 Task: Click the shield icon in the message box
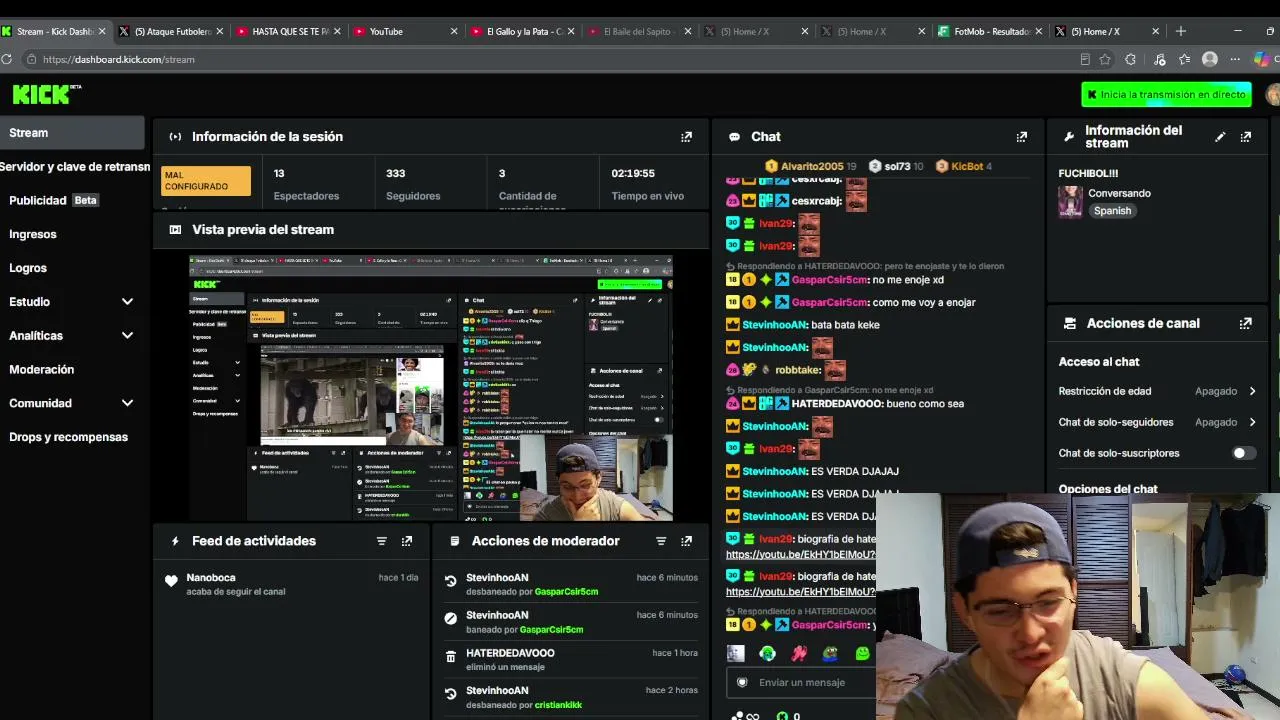(742, 682)
